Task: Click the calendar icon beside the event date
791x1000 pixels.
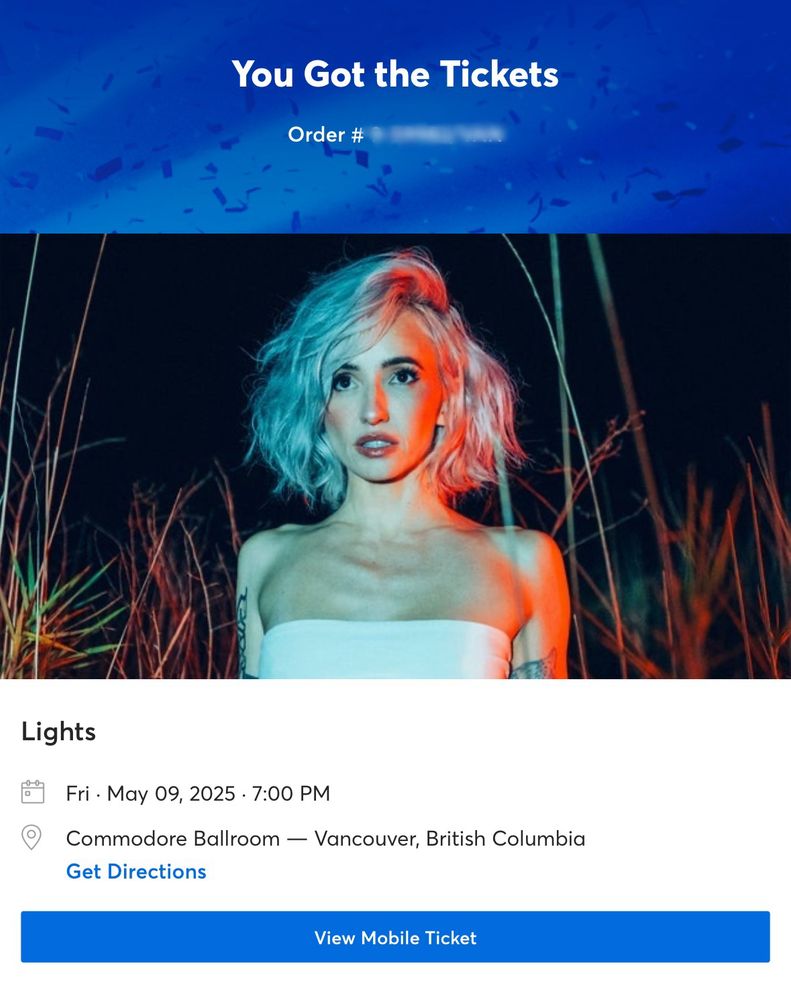Action: 33,792
